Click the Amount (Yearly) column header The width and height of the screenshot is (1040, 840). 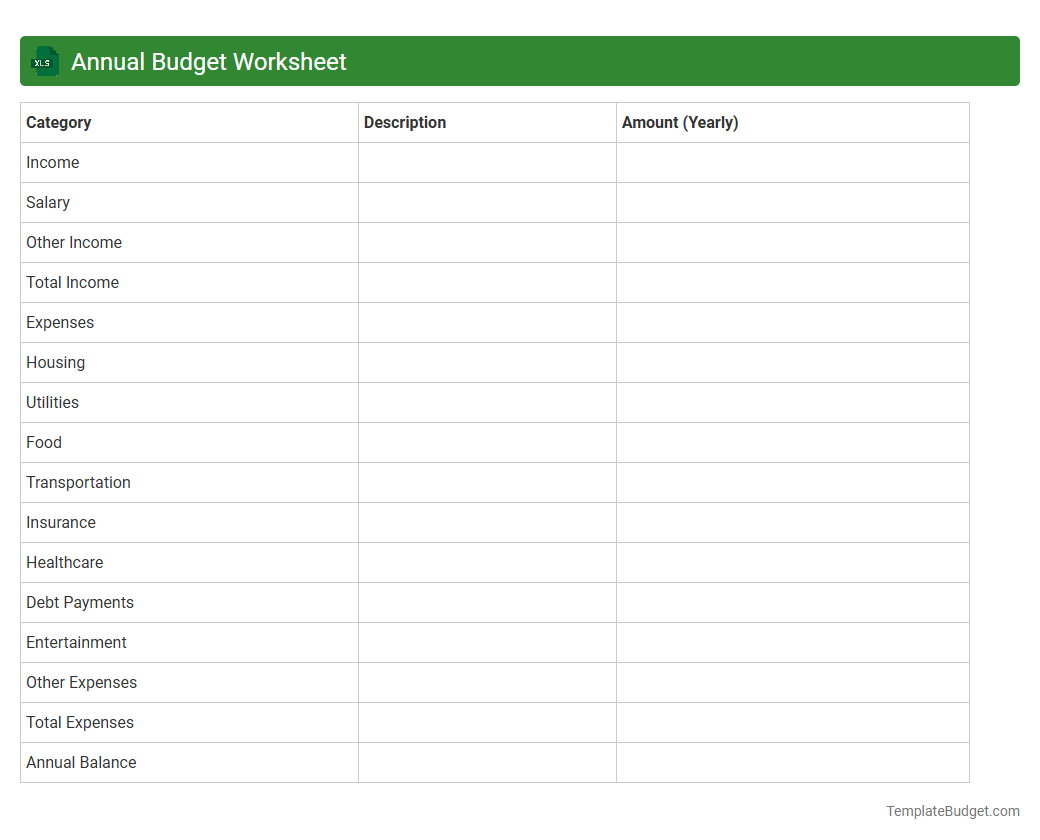pyautogui.click(x=679, y=122)
